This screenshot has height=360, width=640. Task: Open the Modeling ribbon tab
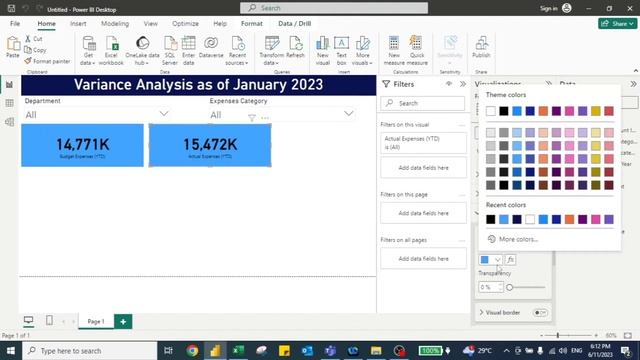coord(115,24)
